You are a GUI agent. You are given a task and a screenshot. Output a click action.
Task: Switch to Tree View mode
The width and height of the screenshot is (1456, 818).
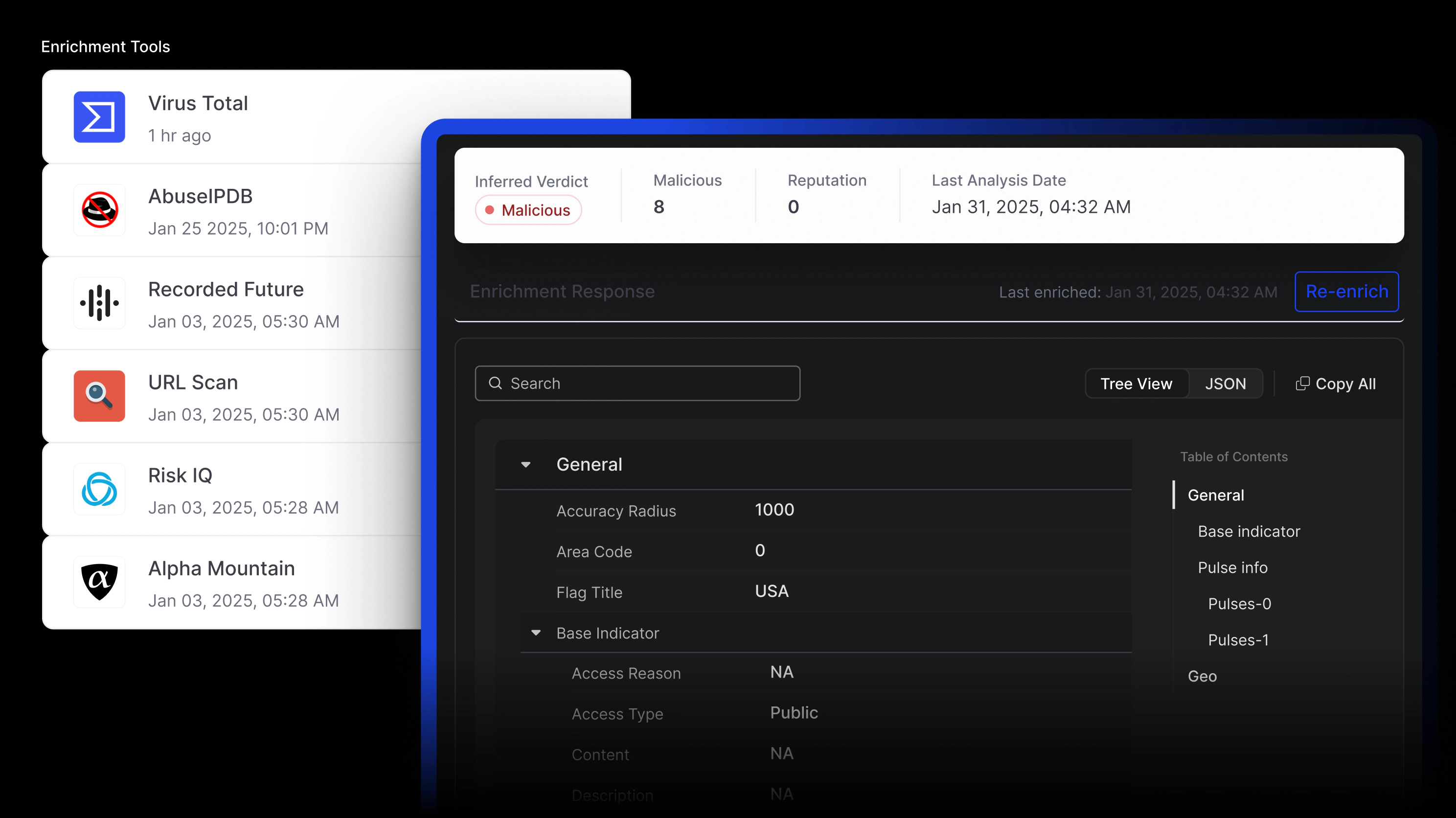coord(1136,384)
